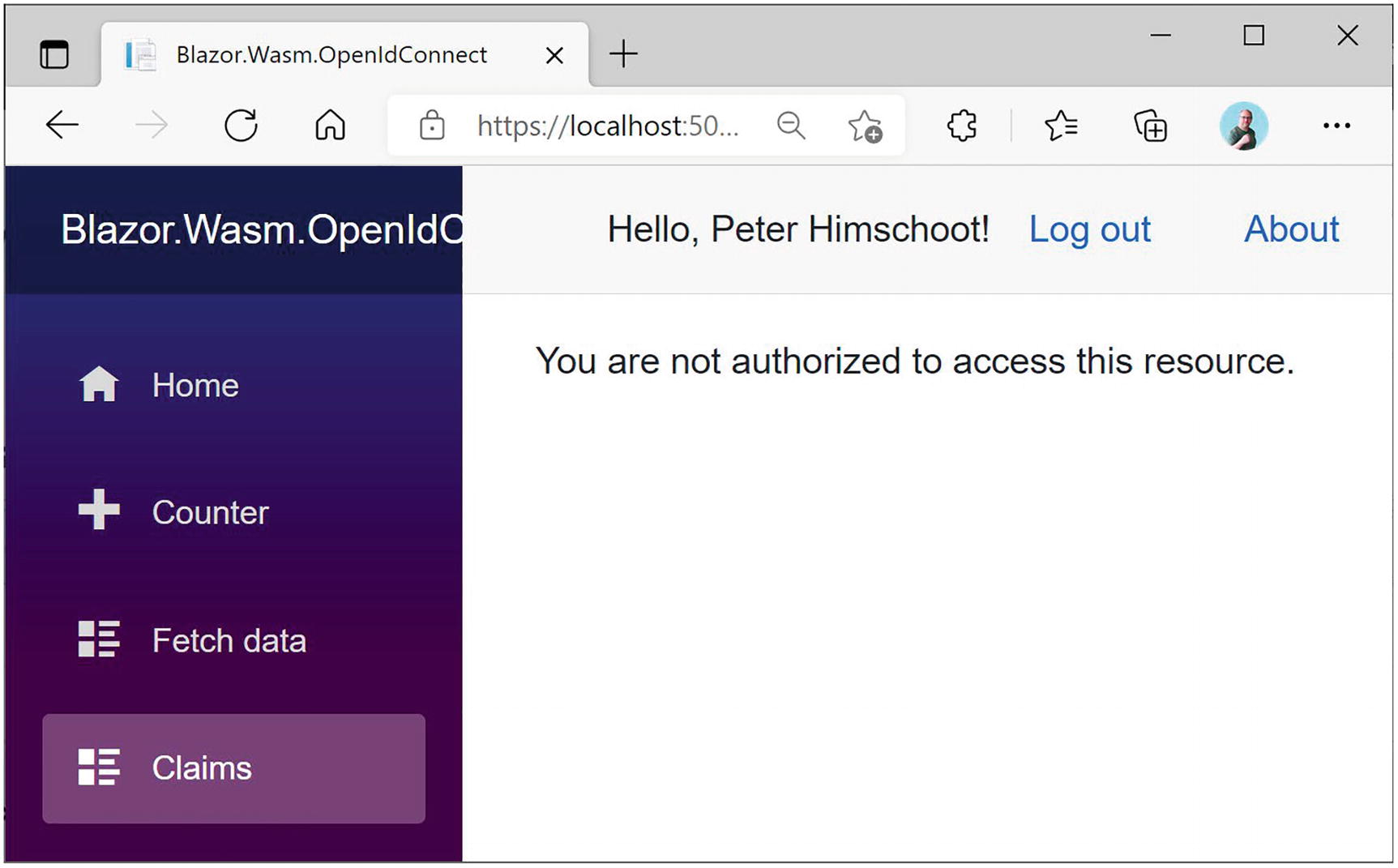Image resolution: width=1398 pixels, height=868 pixels.
Task: Navigate to Home in sidebar
Action: point(195,385)
